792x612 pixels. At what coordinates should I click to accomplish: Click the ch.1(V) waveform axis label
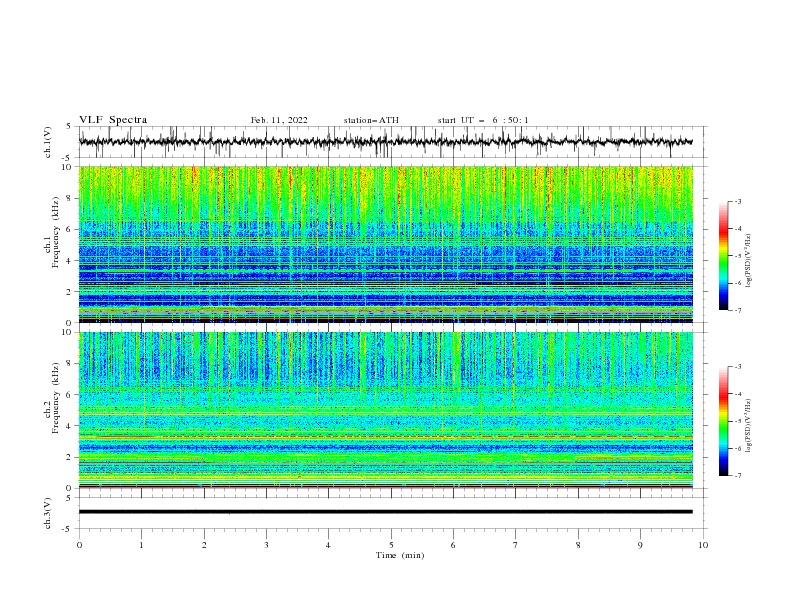[48, 142]
